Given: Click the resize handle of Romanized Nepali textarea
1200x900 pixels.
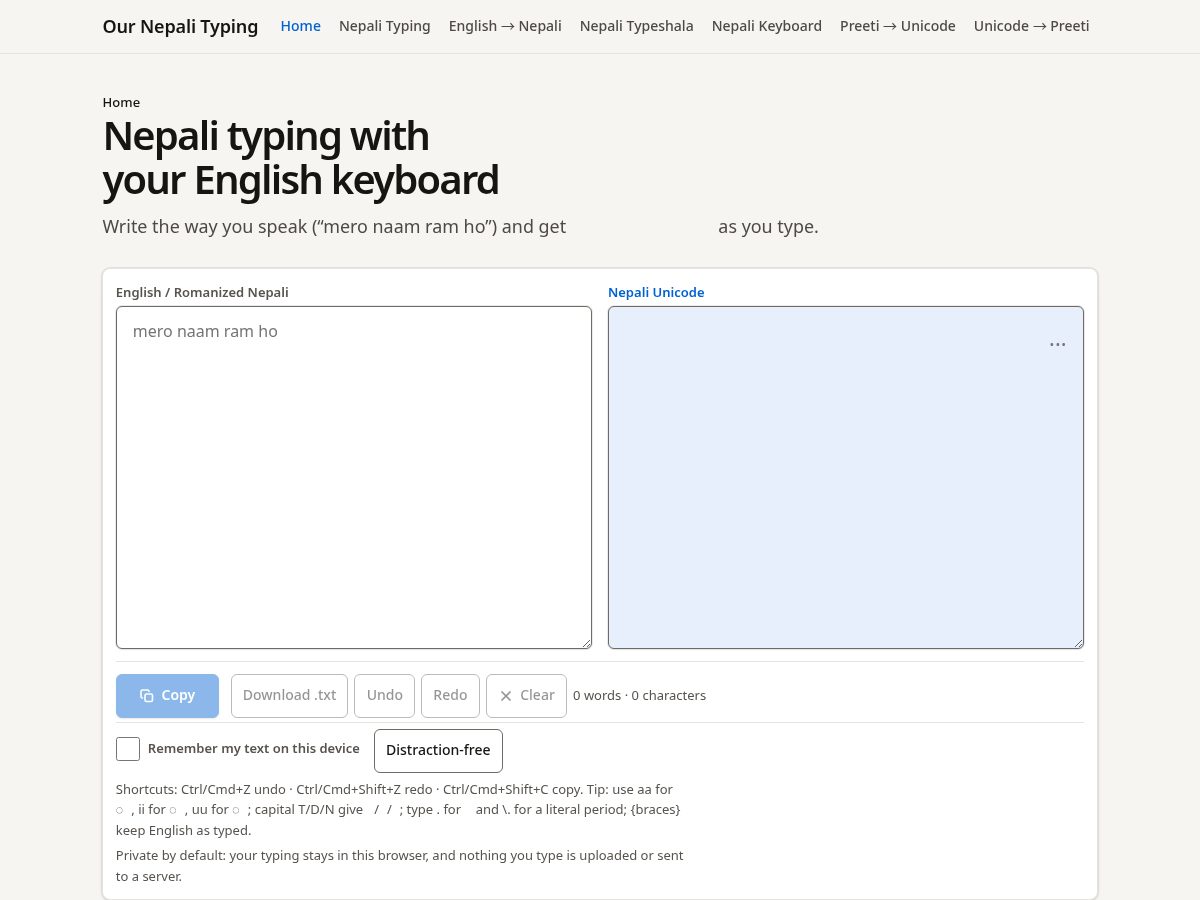Looking at the screenshot, I should click(x=586, y=643).
